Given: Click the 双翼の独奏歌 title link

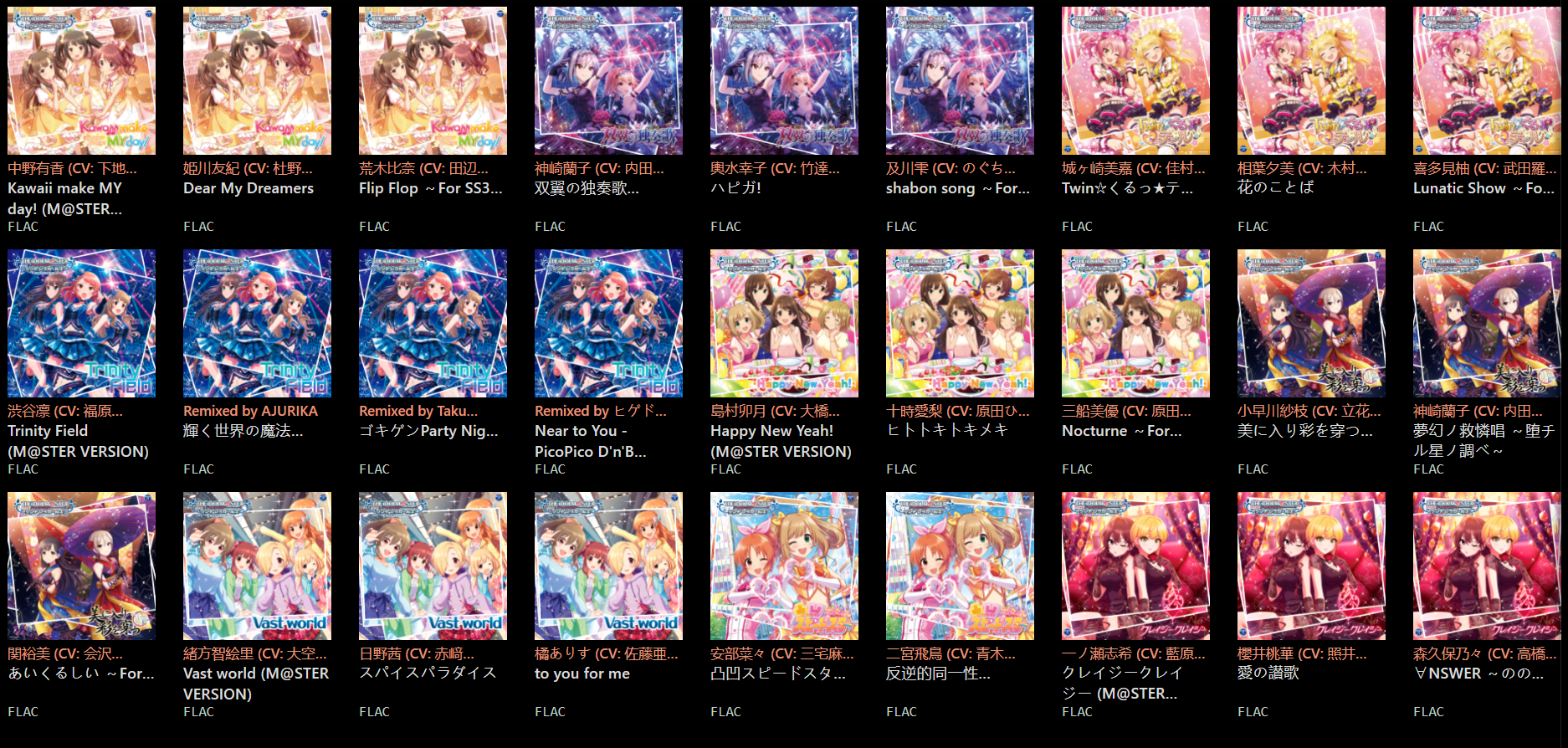Looking at the screenshot, I should pos(587,188).
